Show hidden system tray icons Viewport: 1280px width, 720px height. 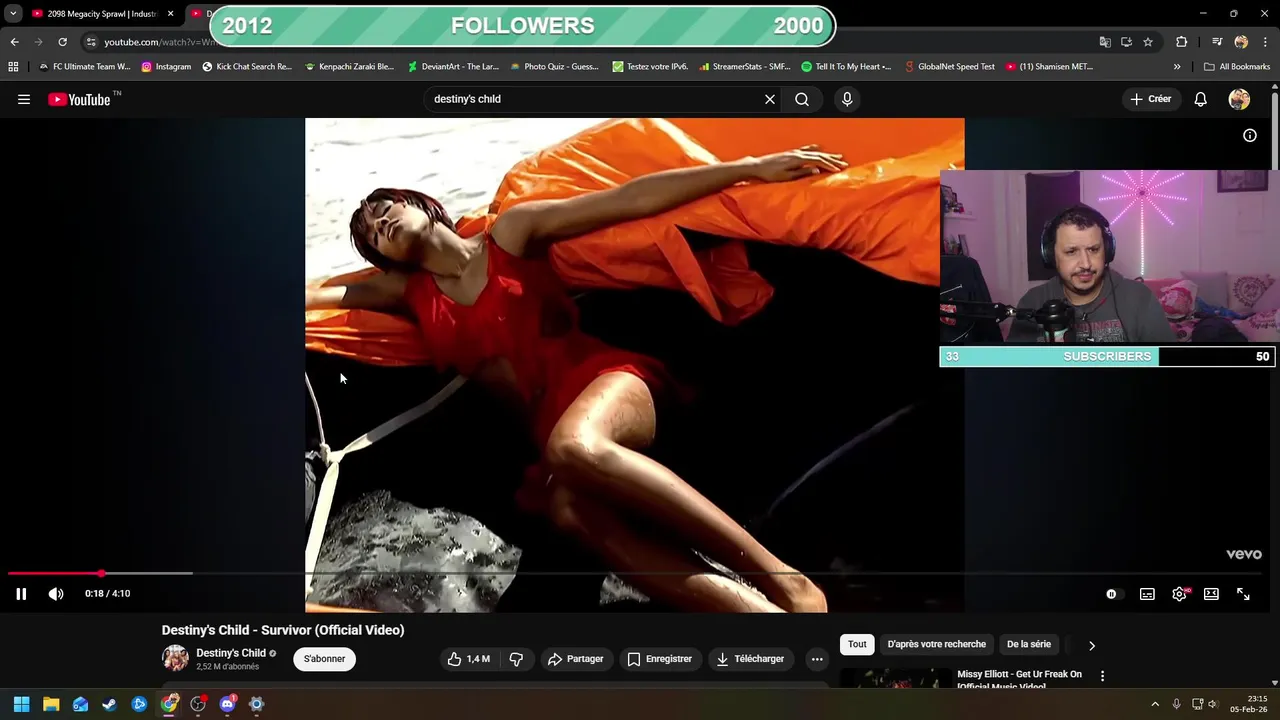[1155, 704]
